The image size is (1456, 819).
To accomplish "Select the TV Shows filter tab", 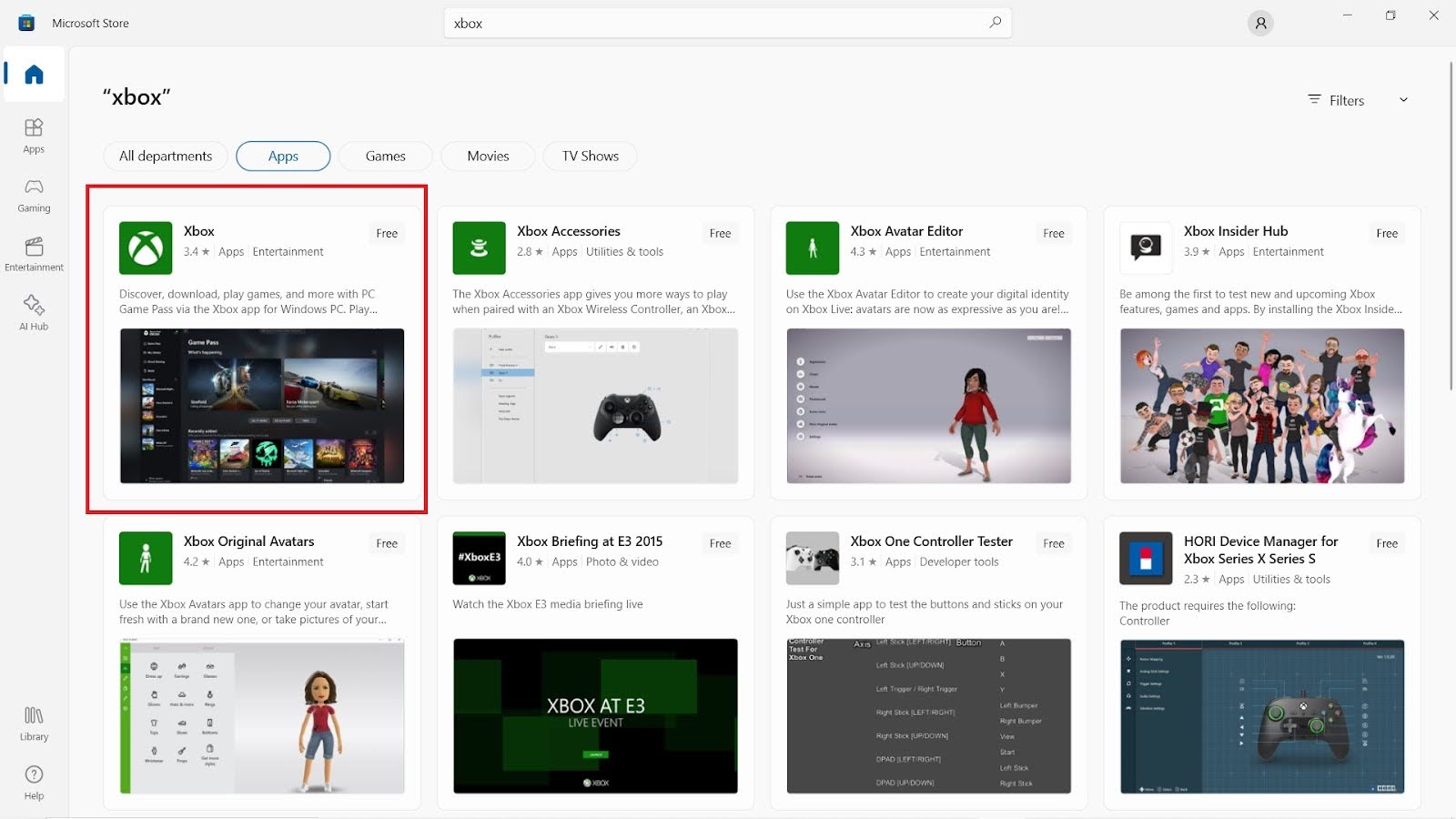I will coord(591,156).
